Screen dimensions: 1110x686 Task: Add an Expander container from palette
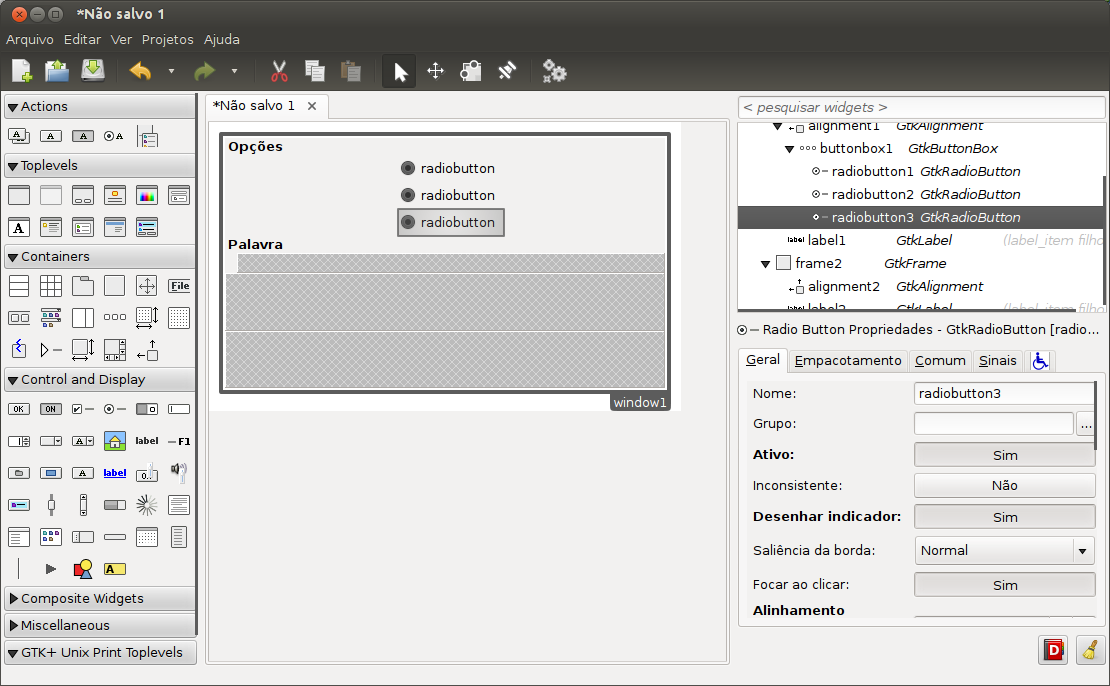point(51,349)
